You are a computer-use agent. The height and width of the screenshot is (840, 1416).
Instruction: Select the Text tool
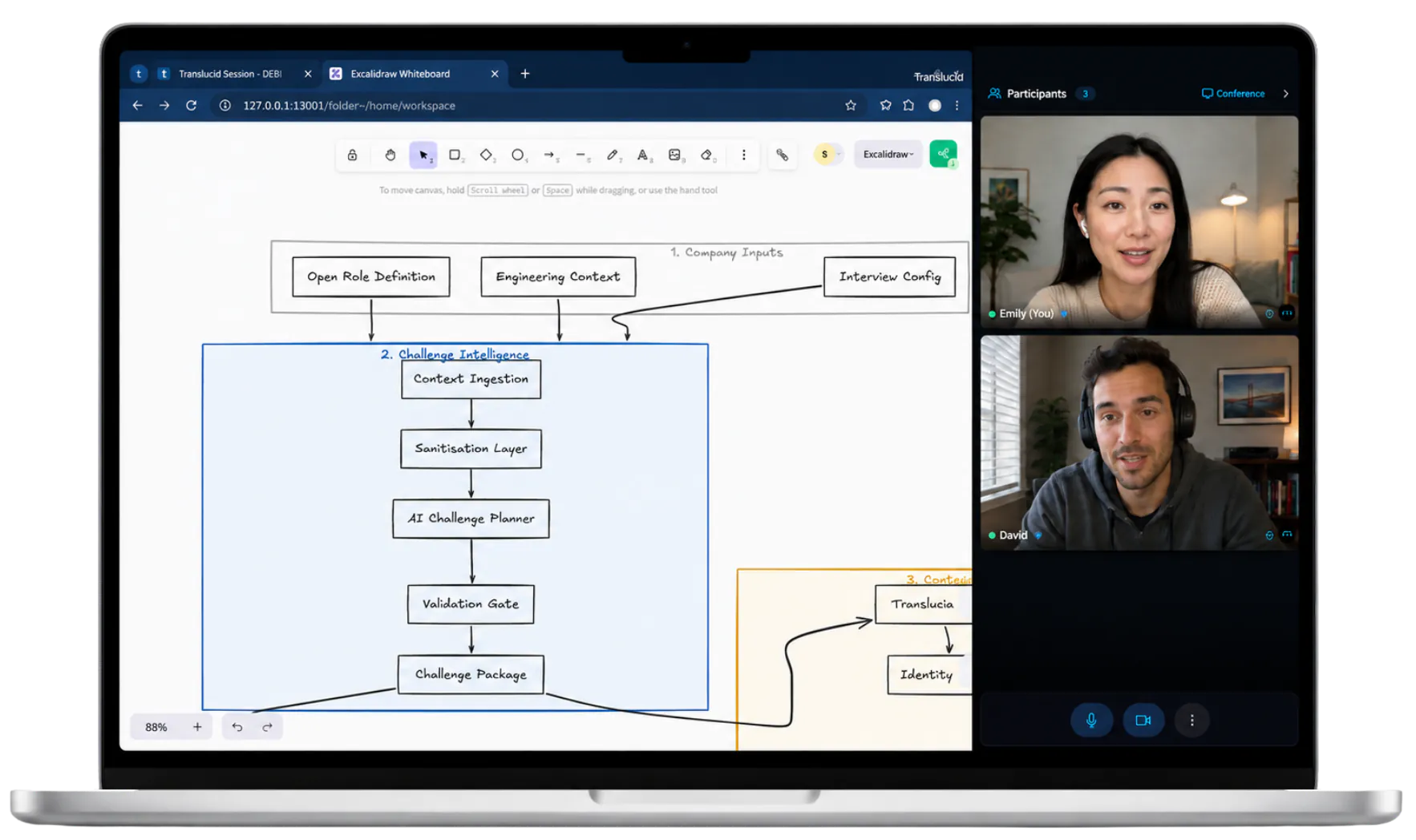point(643,155)
